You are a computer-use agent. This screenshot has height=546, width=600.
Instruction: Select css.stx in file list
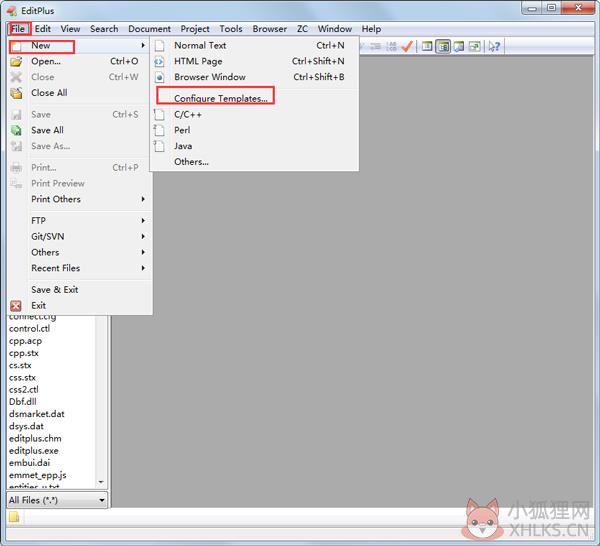click(22, 378)
